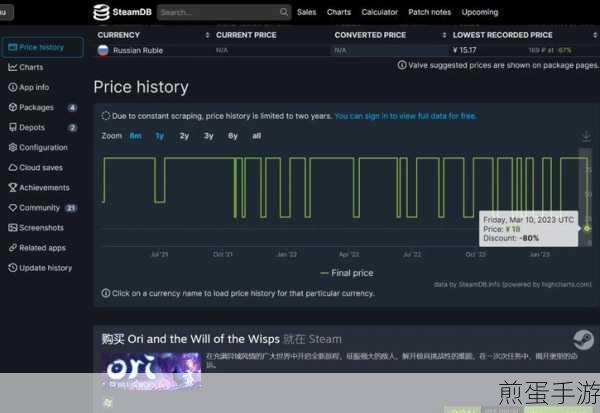Open the sign in to view full data link

(x=405, y=116)
